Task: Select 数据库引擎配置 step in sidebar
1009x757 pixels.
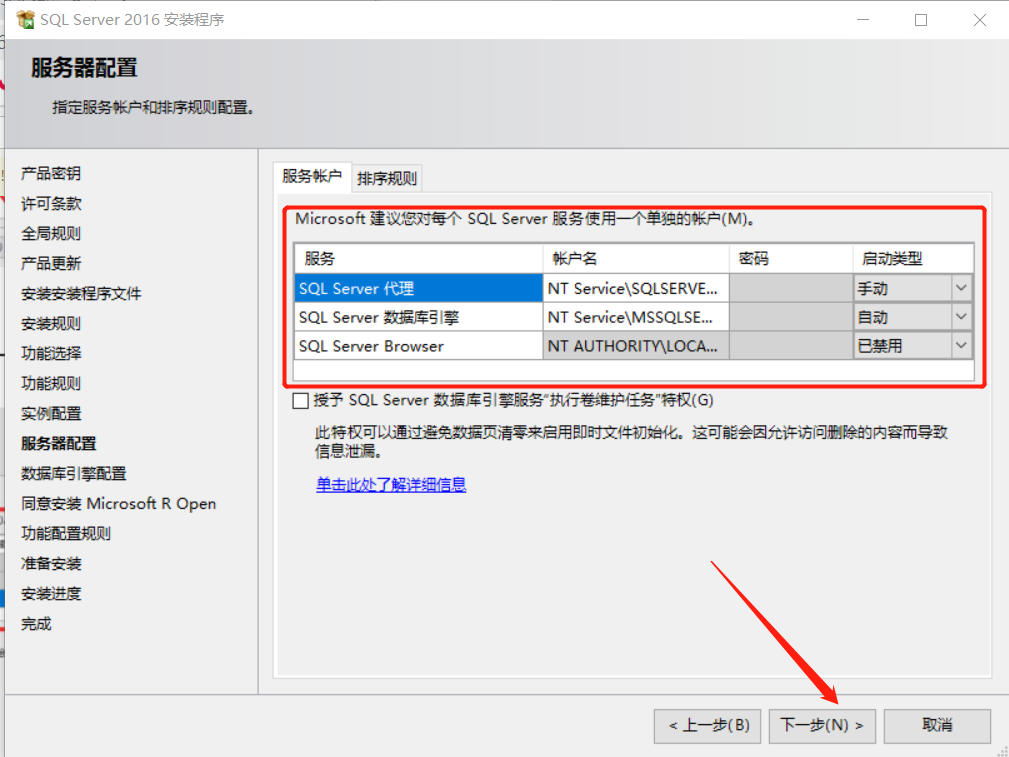Action: 73,474
